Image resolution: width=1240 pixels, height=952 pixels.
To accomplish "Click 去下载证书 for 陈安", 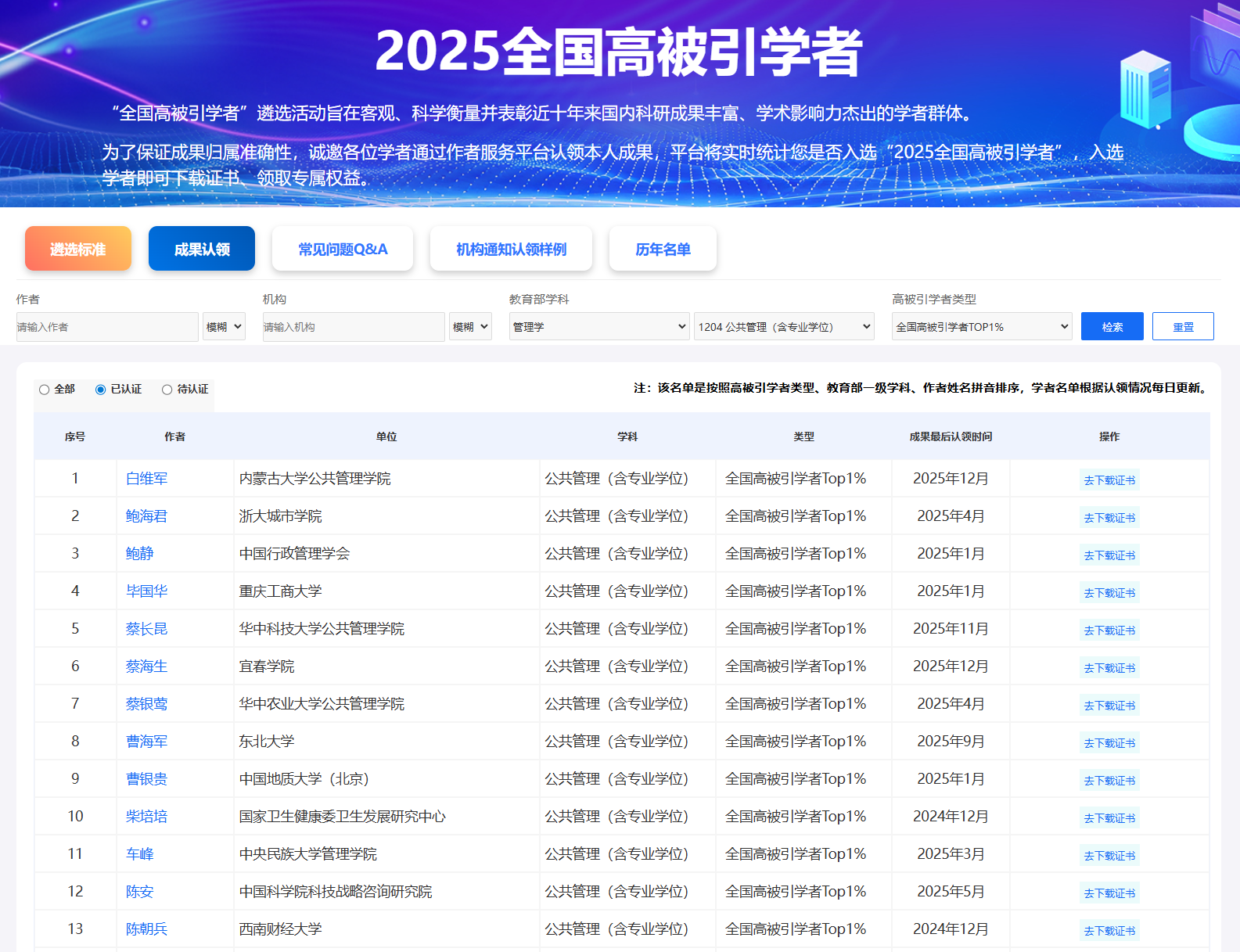I will tap(1109, 893).
